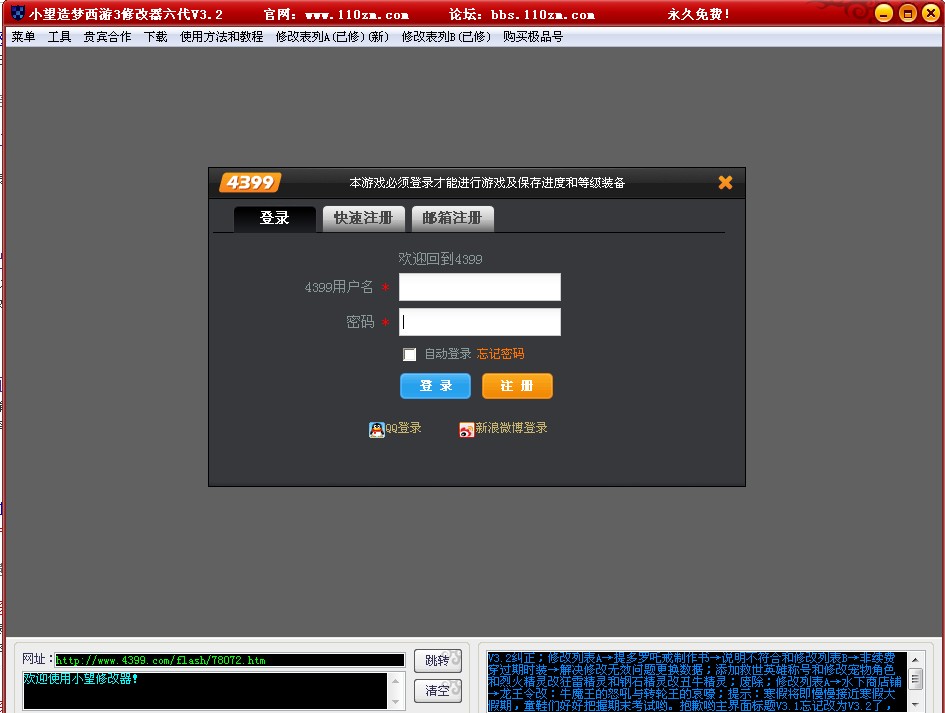Open the 修改表列B(已修) menu

(446, 37)
